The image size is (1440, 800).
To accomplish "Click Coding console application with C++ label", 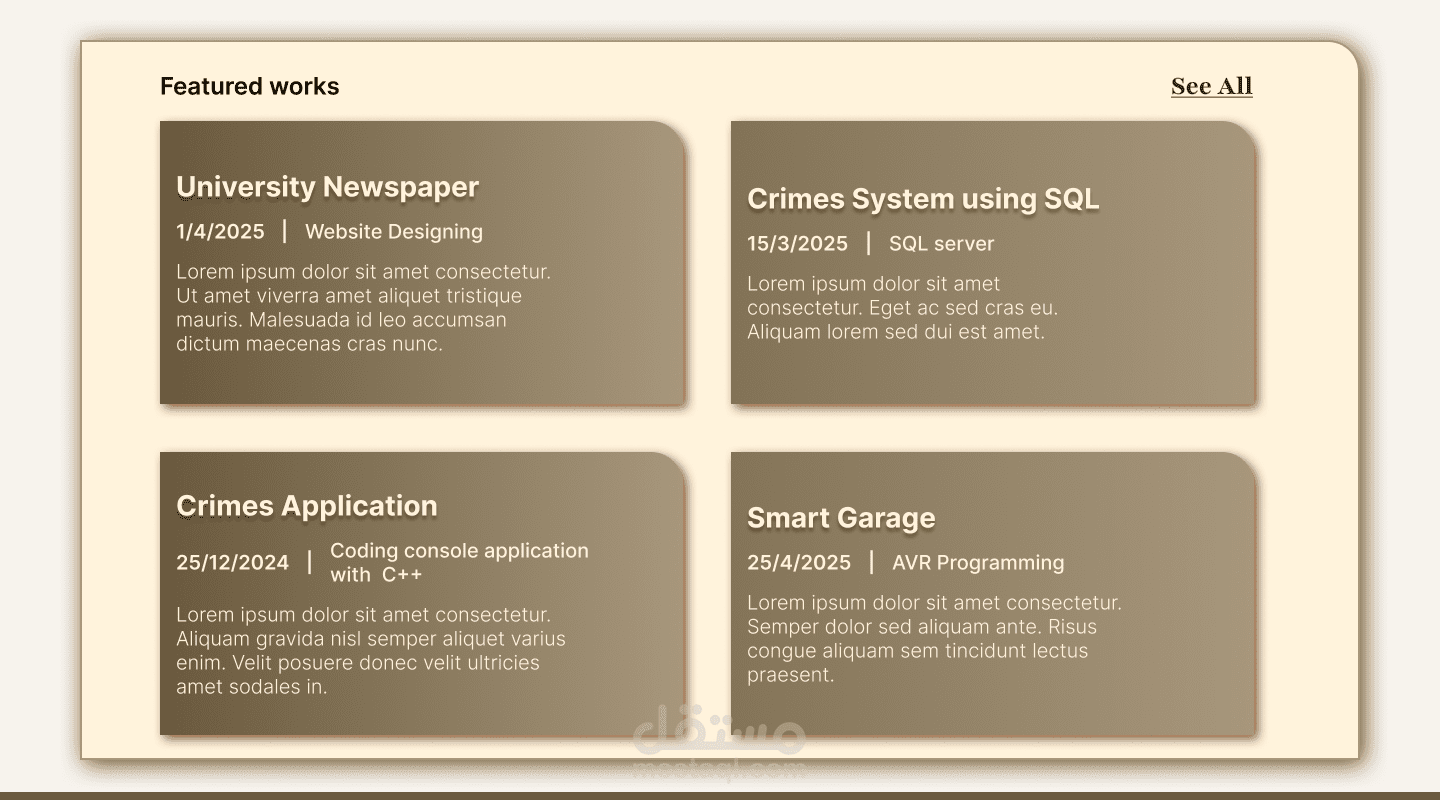I will coord(459,563).
